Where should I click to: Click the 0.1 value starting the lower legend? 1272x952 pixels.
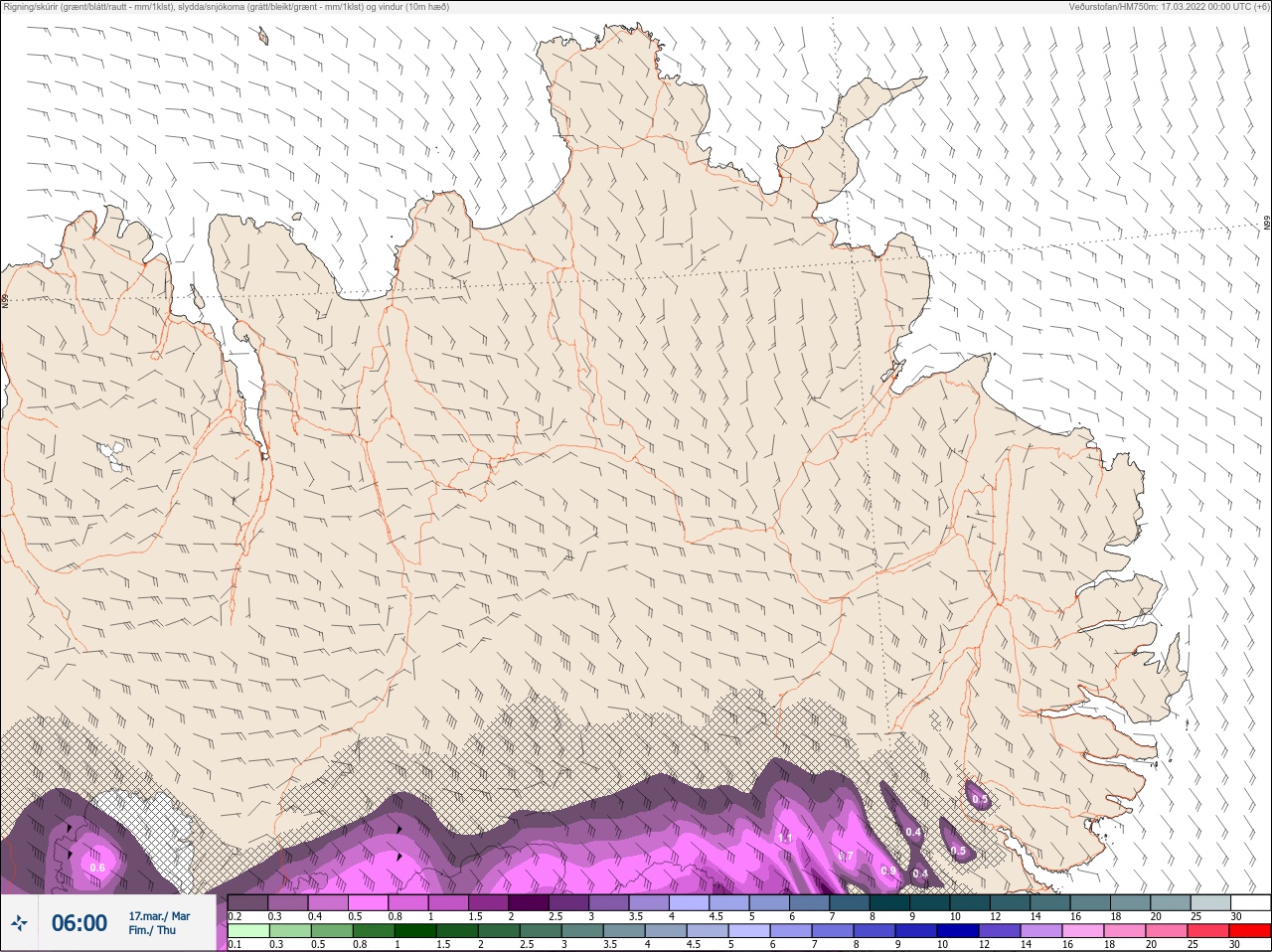click(x=235, y=944)
